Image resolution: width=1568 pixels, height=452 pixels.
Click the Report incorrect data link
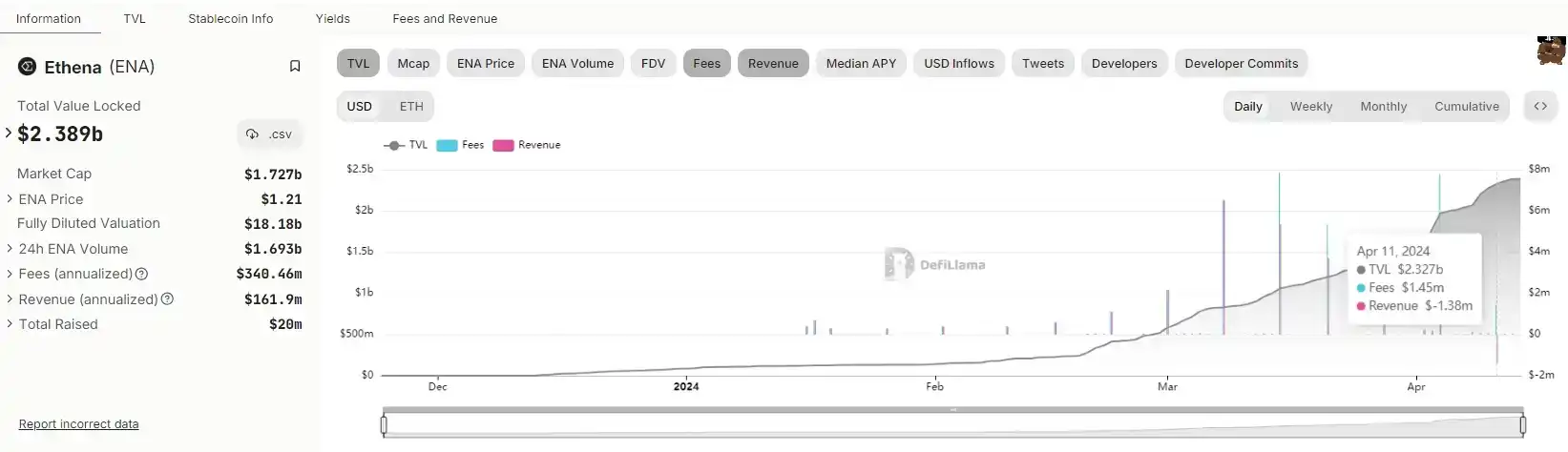78,424
